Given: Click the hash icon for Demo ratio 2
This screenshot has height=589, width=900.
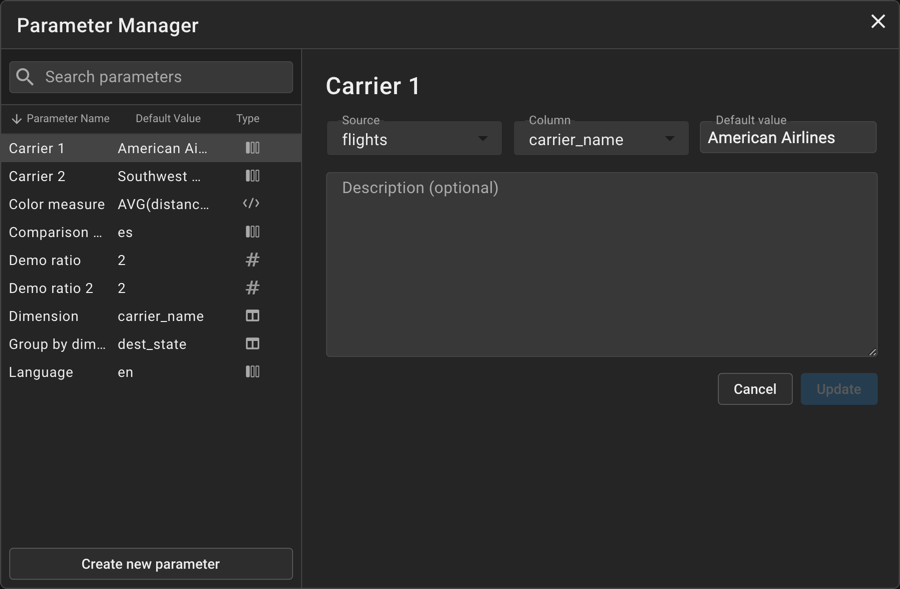Looking at the screenshot, I should click(252, 288).
